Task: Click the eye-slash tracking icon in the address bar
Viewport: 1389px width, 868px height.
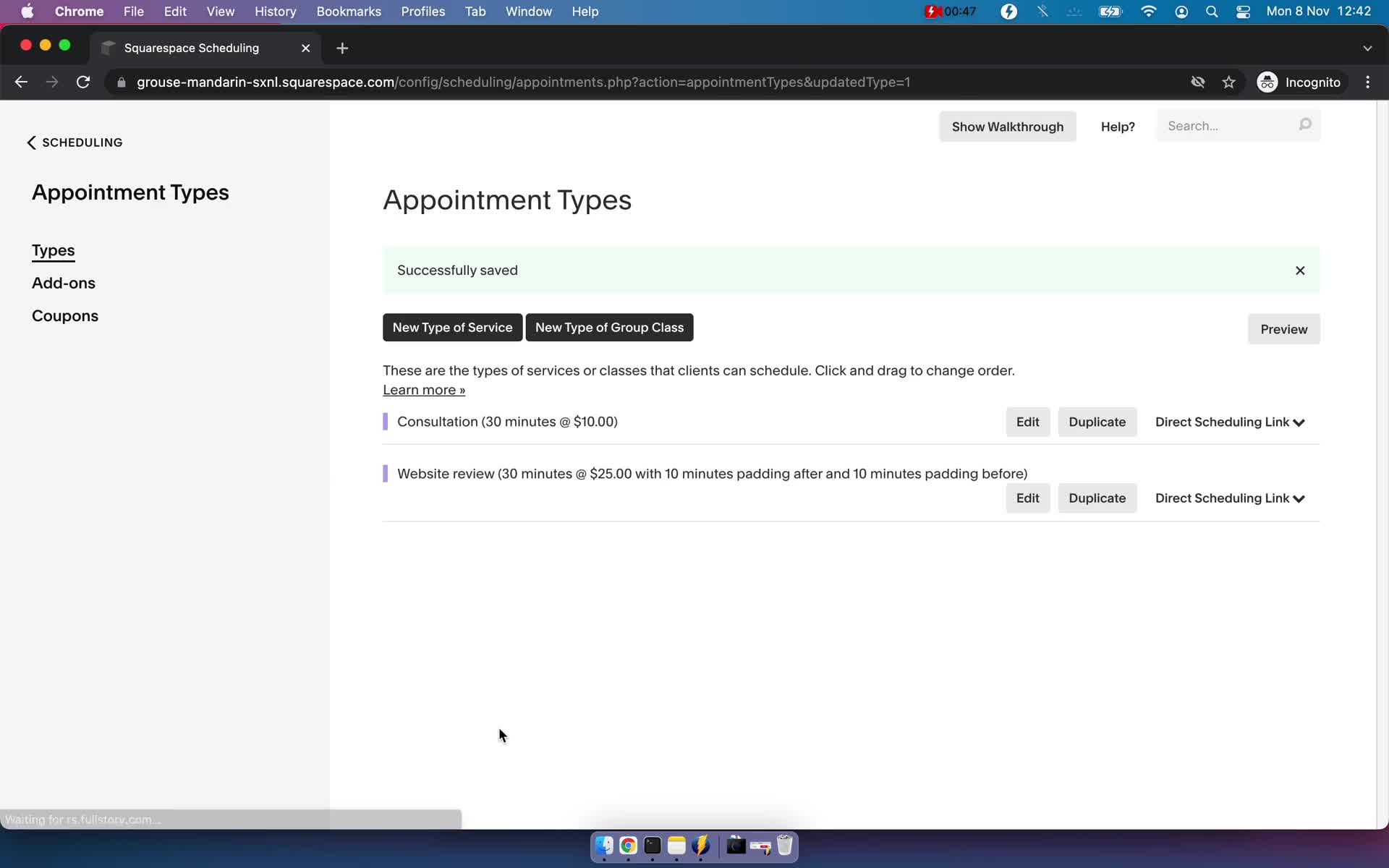Action: point(1198,82)
